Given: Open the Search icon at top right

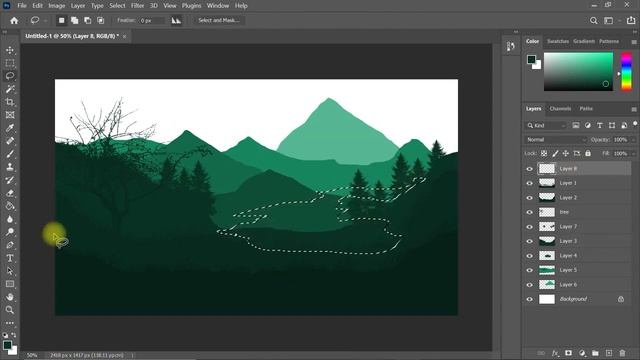Looking at the screenshot, I should 593,20.
